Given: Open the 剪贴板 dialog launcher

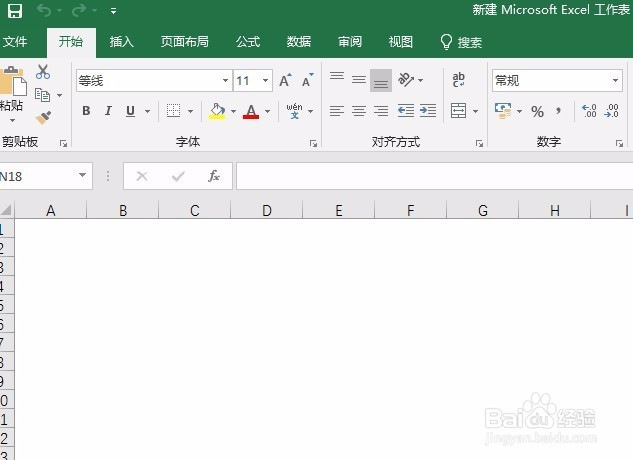Looking at the screenshot, I should pos(63,143).
